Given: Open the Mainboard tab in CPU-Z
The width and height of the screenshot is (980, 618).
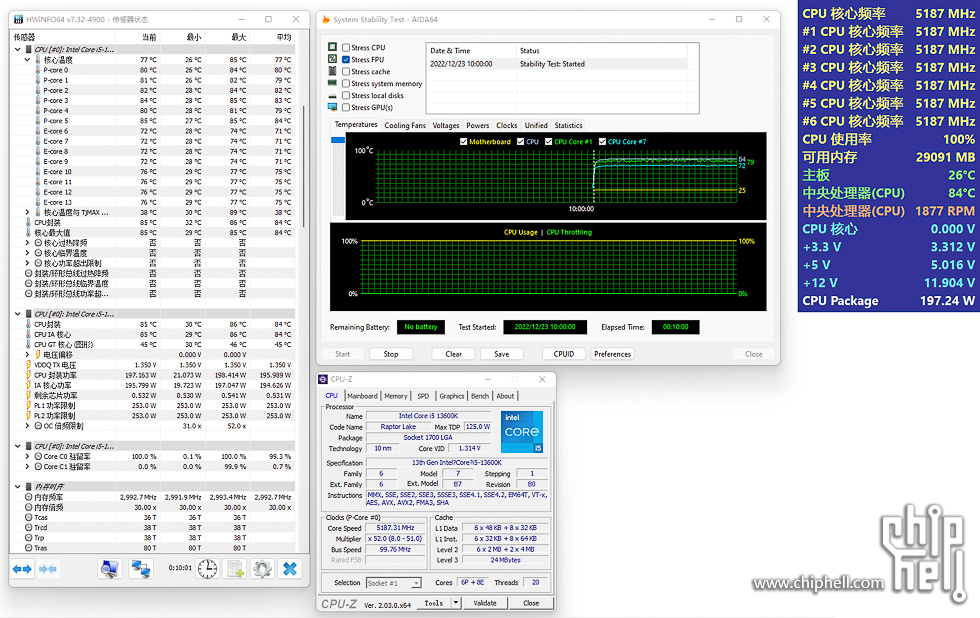Looking at the screenshot, I should (x=362, y=396).
